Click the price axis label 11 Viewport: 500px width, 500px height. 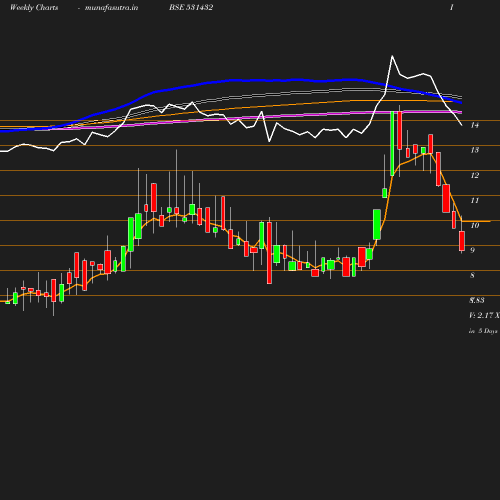pos(475,200)
